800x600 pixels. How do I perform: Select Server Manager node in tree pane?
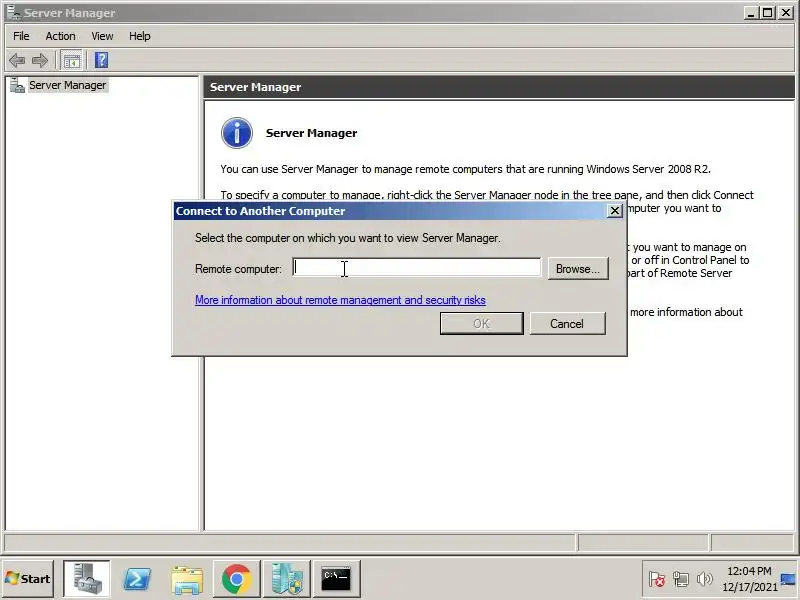coord(67,85)
